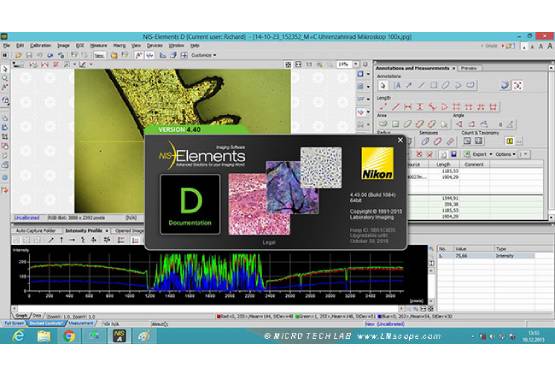Click the red X delete icon
Viewport: 555px width, 377px height.
click(x=430, y=154)
